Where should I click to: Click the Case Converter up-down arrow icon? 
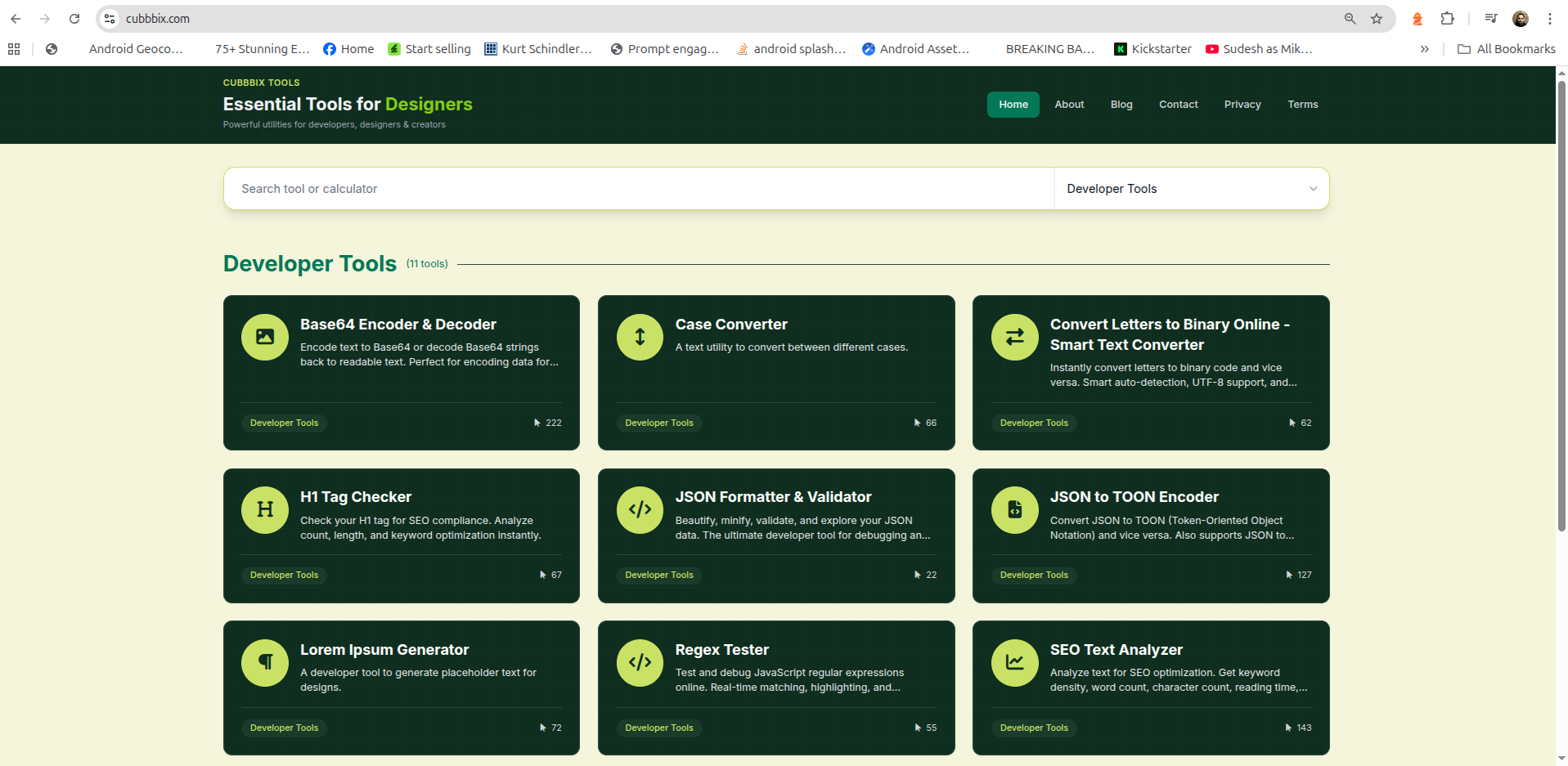640,336
